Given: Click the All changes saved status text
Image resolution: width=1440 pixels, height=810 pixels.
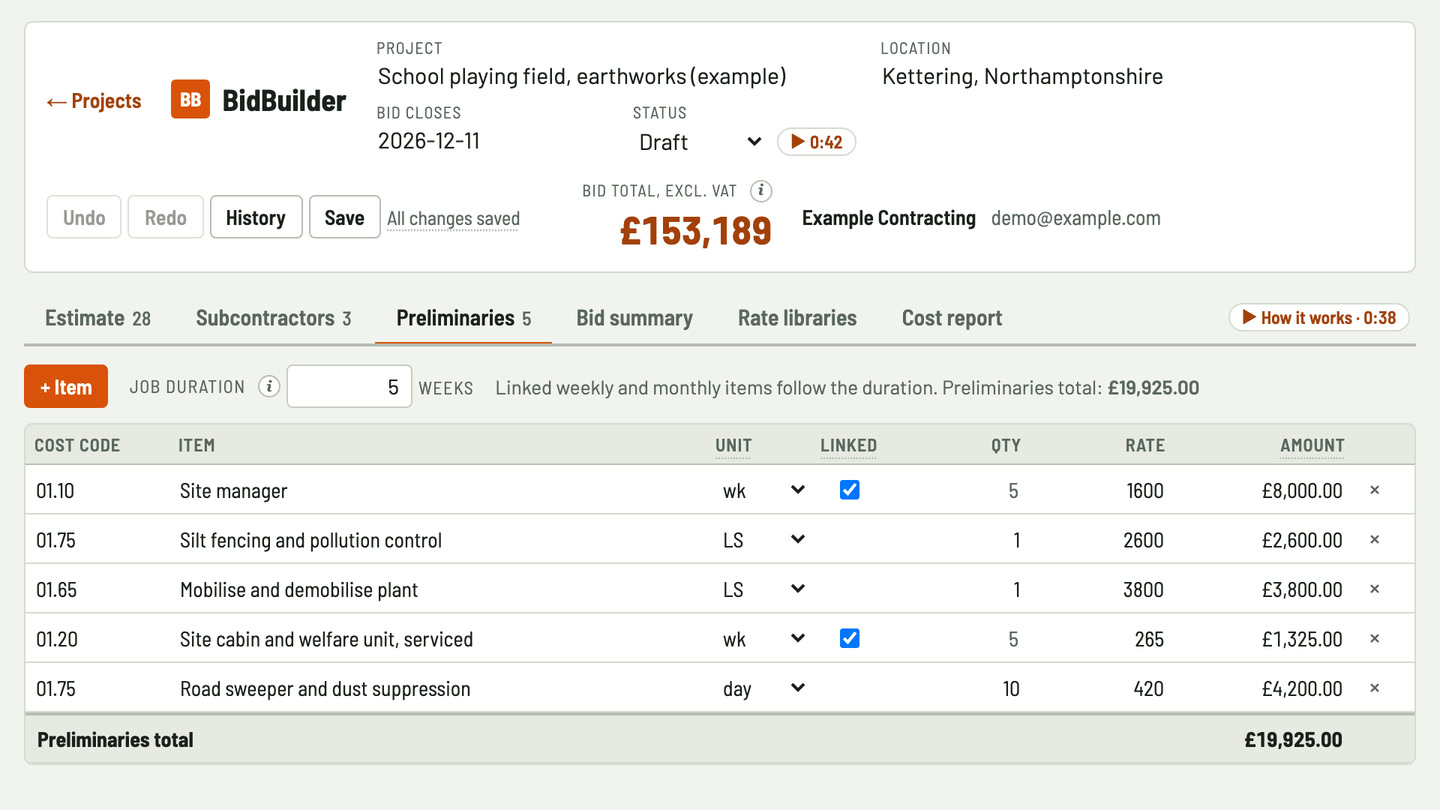Looking at the screenshot, I should (x=453, y=218).
